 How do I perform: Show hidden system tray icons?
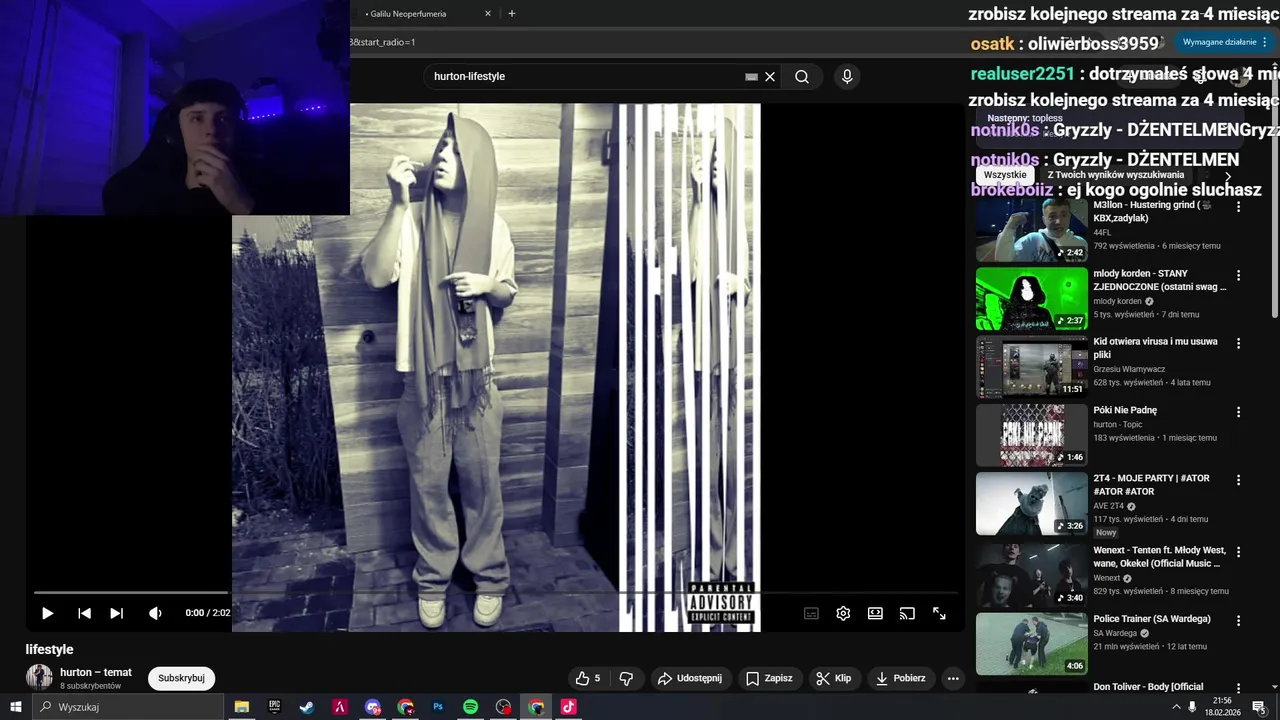(1176, 707)
